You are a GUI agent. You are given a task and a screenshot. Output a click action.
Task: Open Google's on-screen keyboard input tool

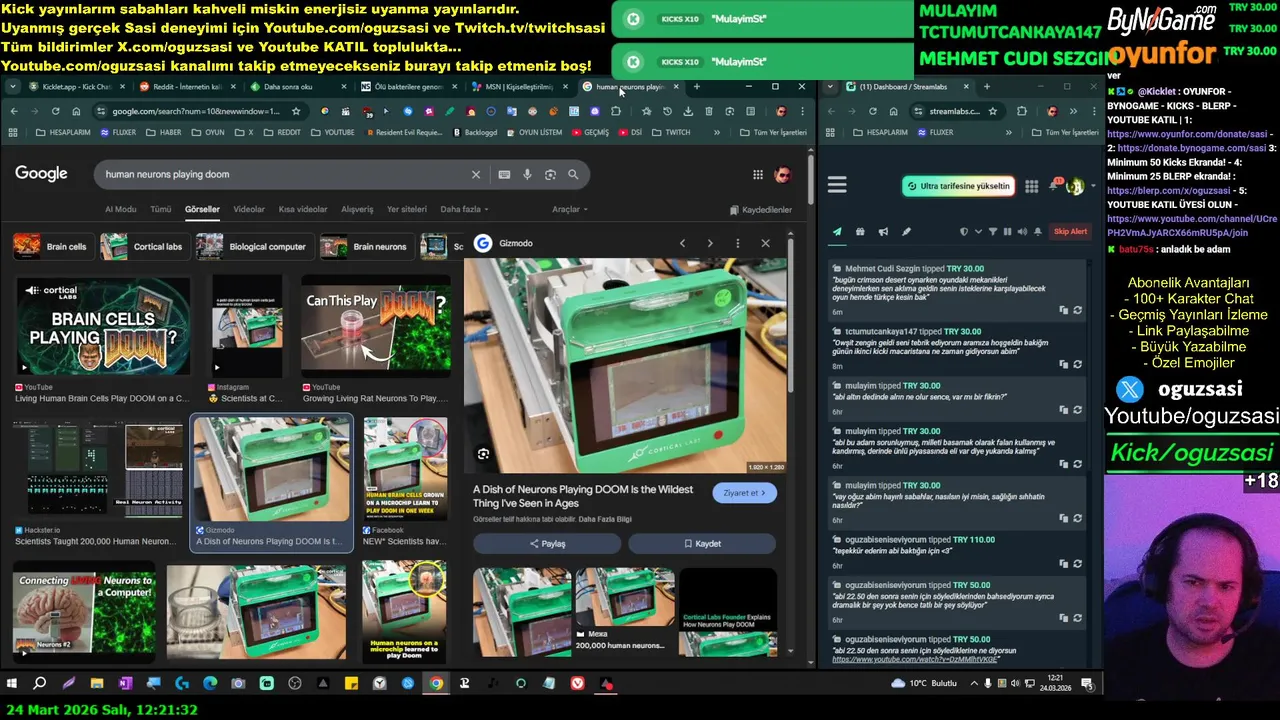pyautogui.click(x=504, y=174)
